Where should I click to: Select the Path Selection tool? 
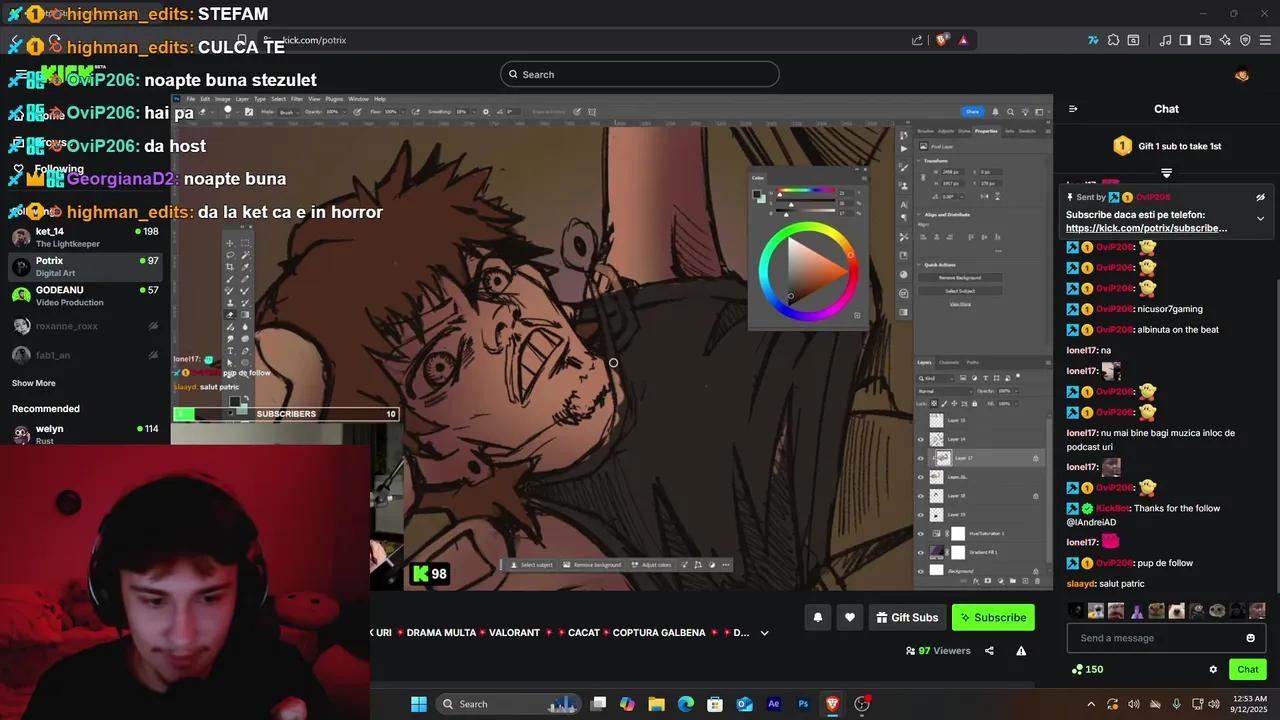click(230, 362)
